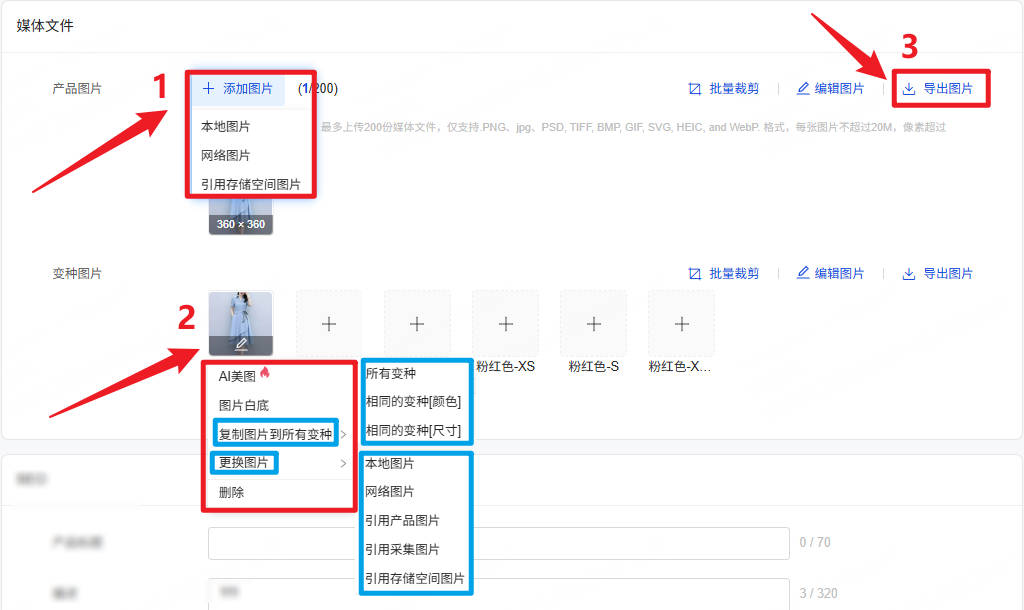Choose 本地图片 in 更换图片 submenu
The height and width of the screenshot is (610, 1024).
pos(389,463)
